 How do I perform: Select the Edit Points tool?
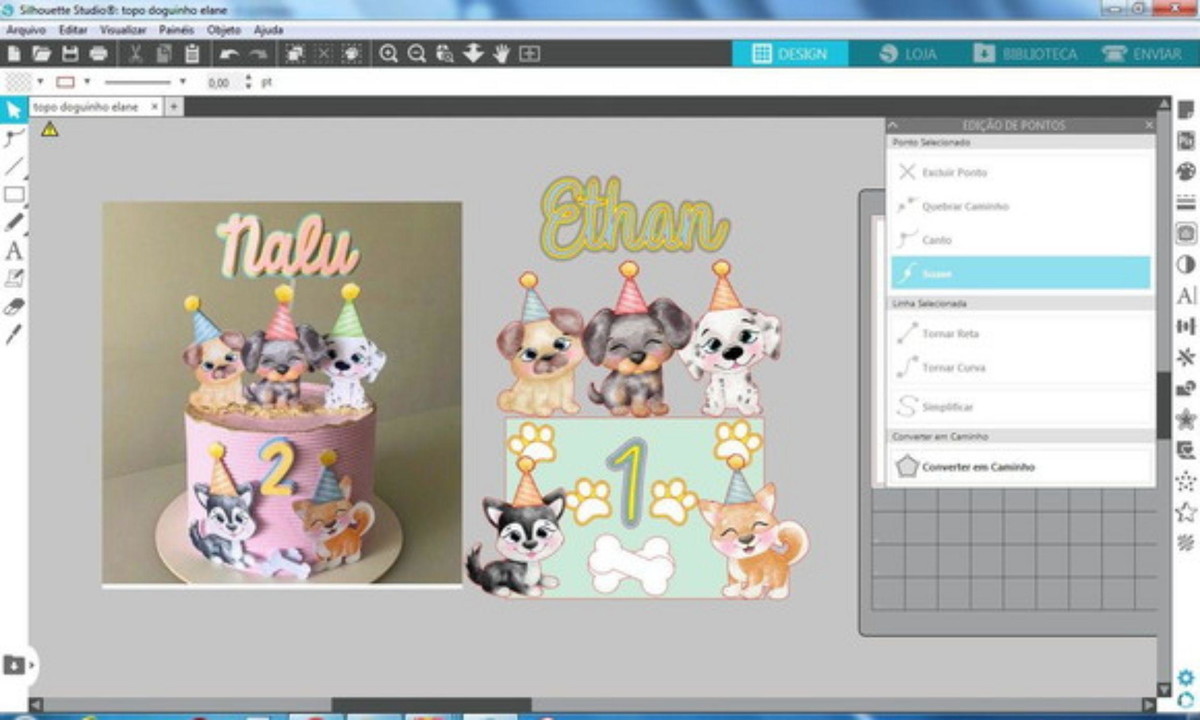coord(14,137)
